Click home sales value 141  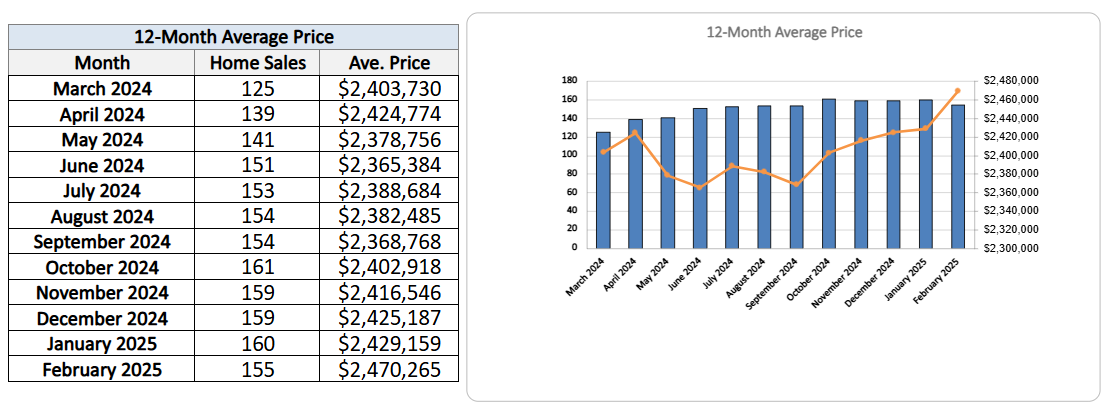tap(258, 140)
